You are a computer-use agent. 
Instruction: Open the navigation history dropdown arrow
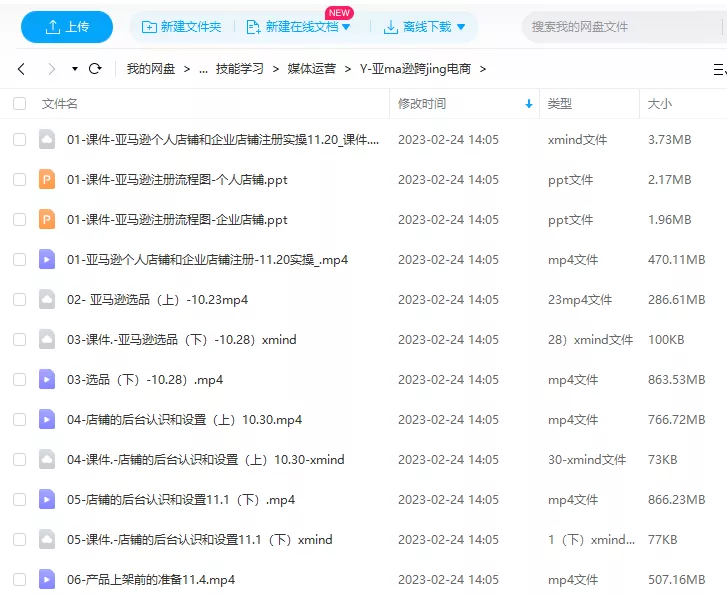tap(75, 69)
